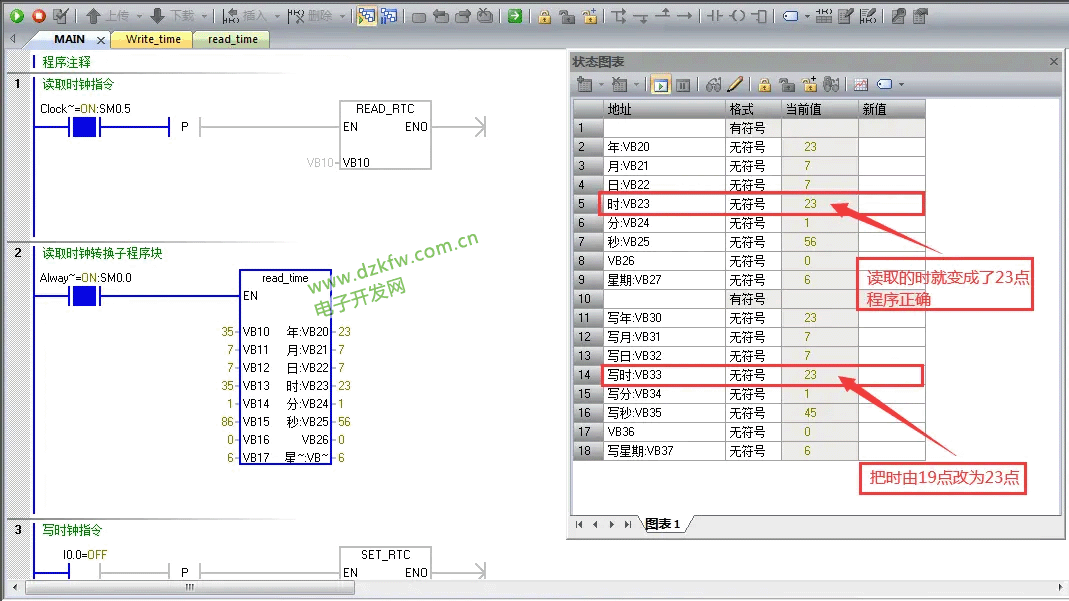
Task: Pause the status chart monitoring
Action: 683,85
